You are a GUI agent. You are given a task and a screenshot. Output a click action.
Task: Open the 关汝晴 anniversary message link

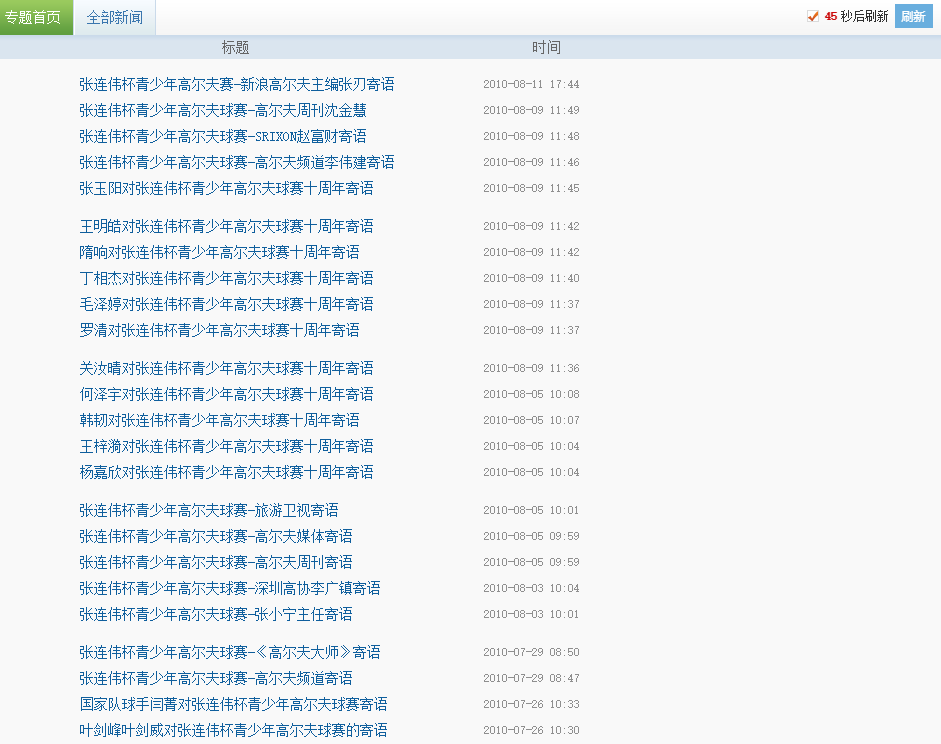(x=226, y=368)
